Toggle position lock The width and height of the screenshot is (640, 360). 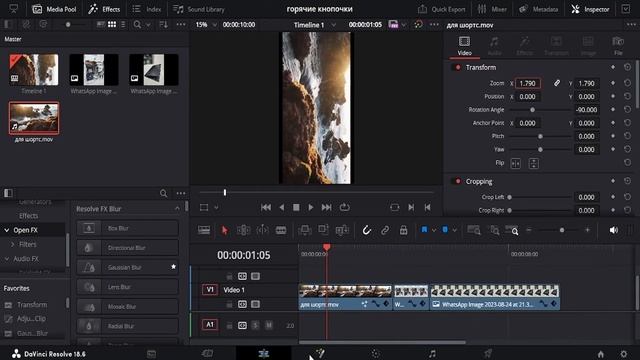403,230
